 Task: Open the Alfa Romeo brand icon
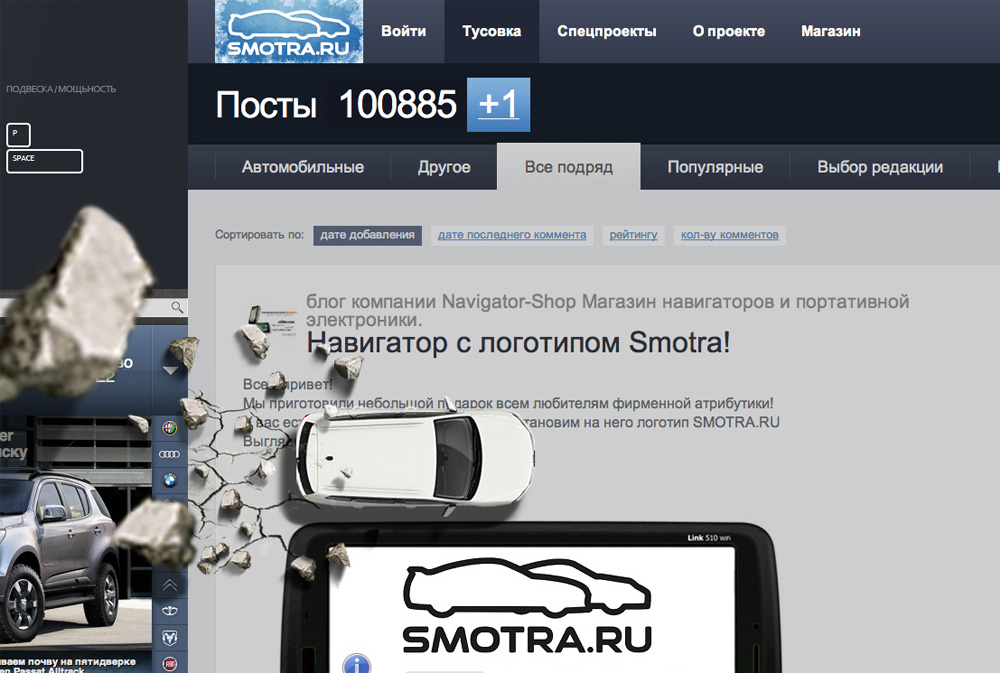170,428
